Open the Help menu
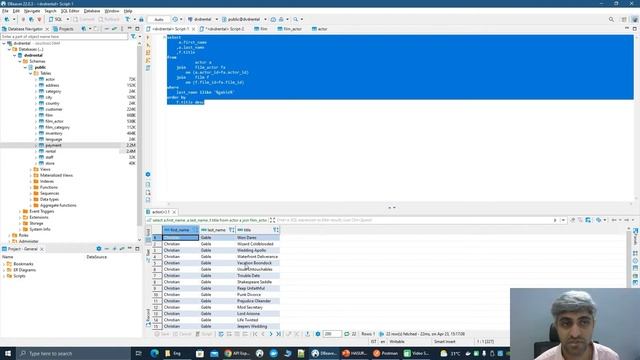Viewport: 640px width, 360px height. point(128,11)
